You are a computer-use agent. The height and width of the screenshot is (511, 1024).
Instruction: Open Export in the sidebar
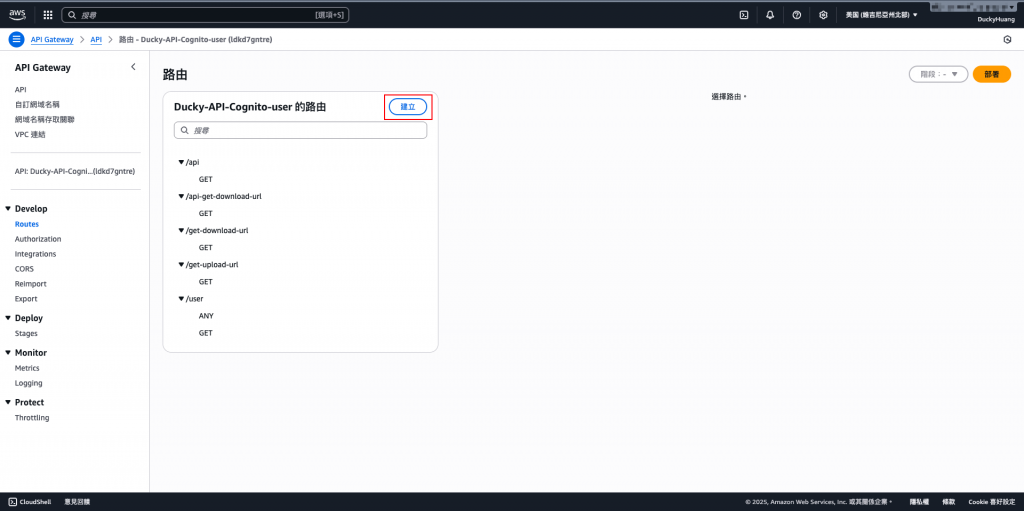(x=26, y=299)
